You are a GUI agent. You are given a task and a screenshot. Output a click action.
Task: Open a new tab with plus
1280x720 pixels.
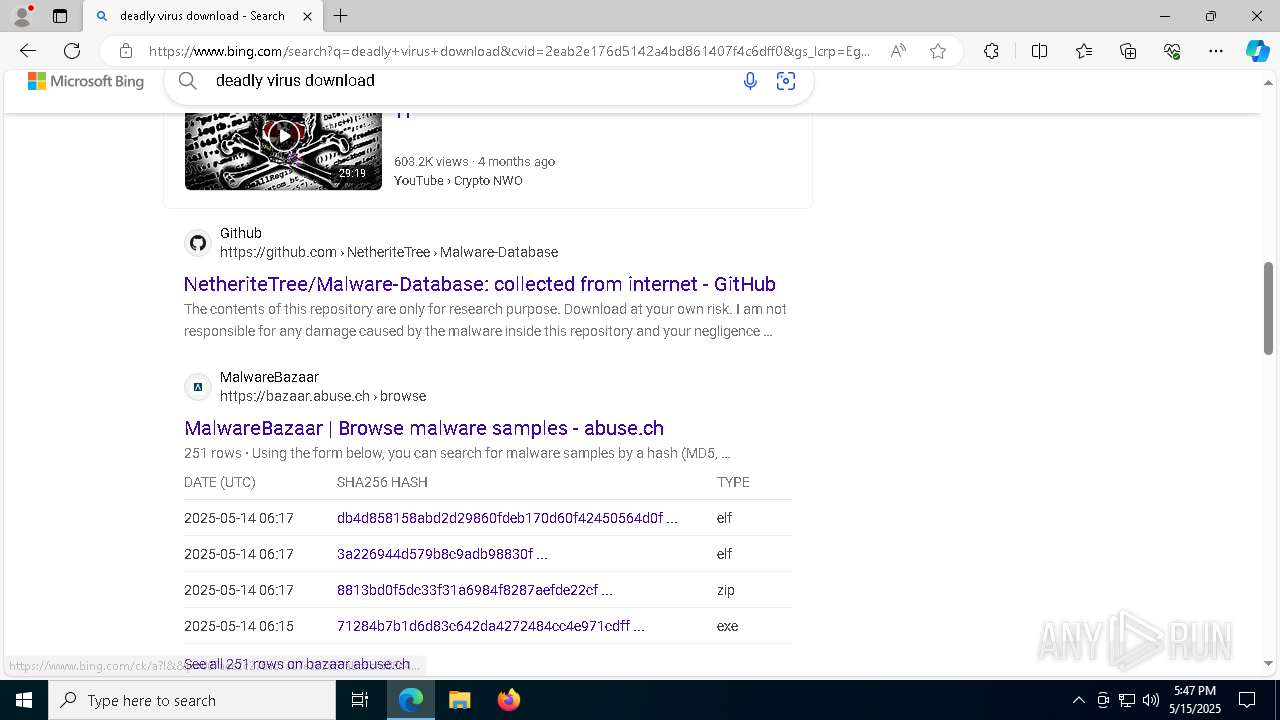click(x=341, y=16)
